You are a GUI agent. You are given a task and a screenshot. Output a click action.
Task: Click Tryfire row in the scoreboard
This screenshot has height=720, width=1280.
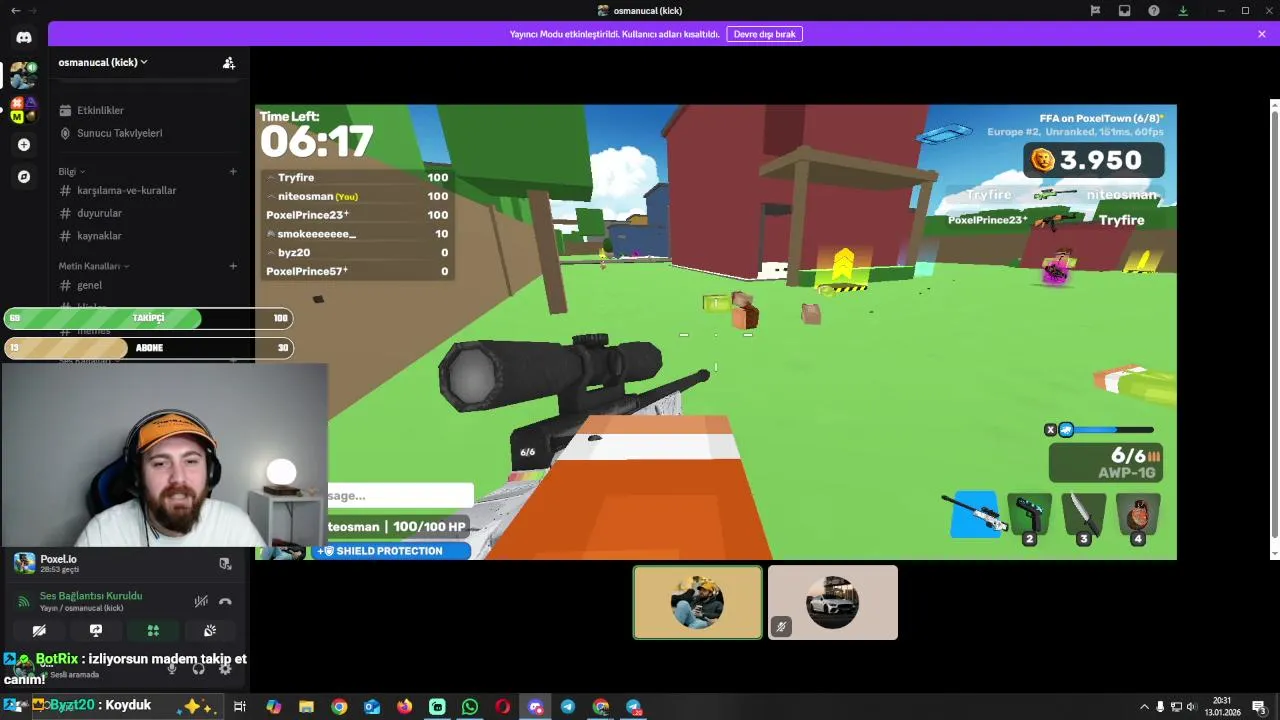click(x=357, y=178)
